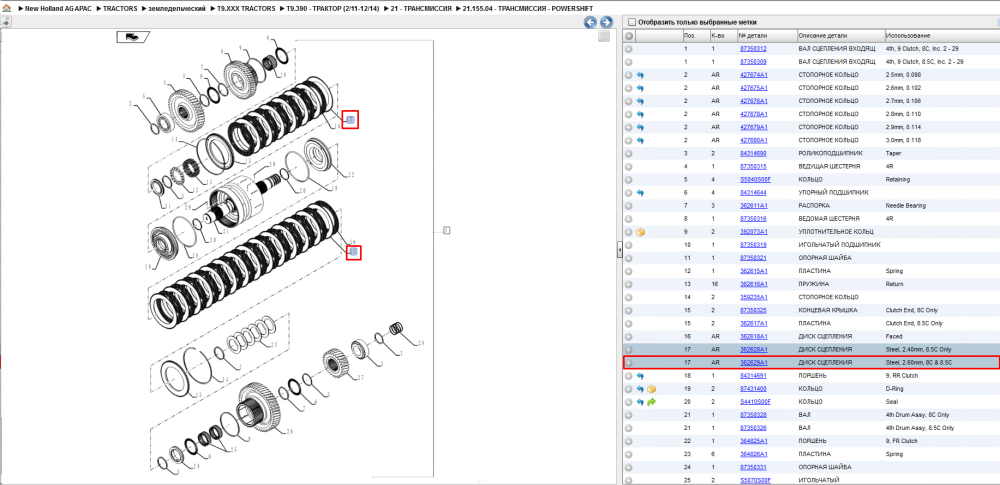
Task: Click the gray square icon above diagram corner
Action: click(603, 37)
